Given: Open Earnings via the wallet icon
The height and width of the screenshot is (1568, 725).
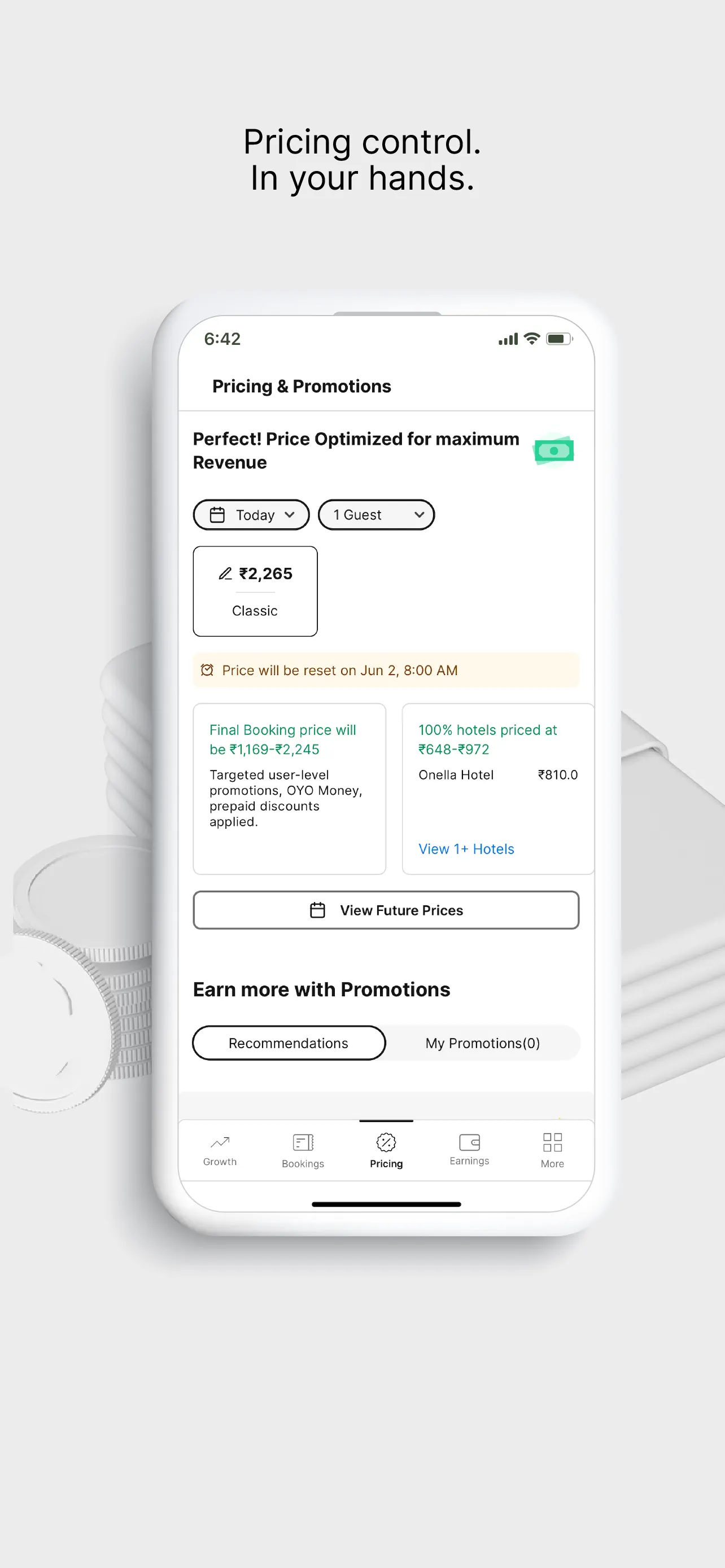Looking at the screenshot, I should tap(469, 1142).
